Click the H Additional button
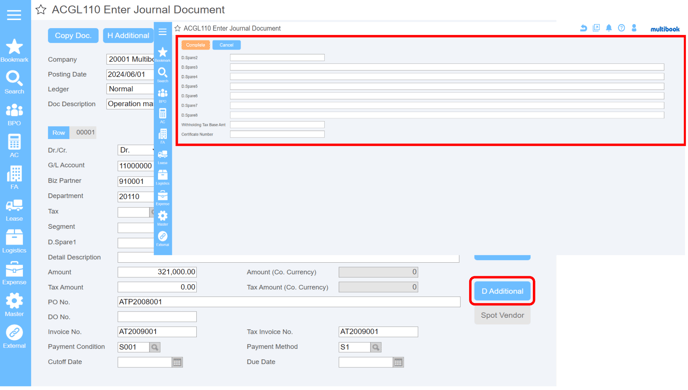Image resolution: width=688 pixels, height=390 pixels. click(x=128, y=36)
